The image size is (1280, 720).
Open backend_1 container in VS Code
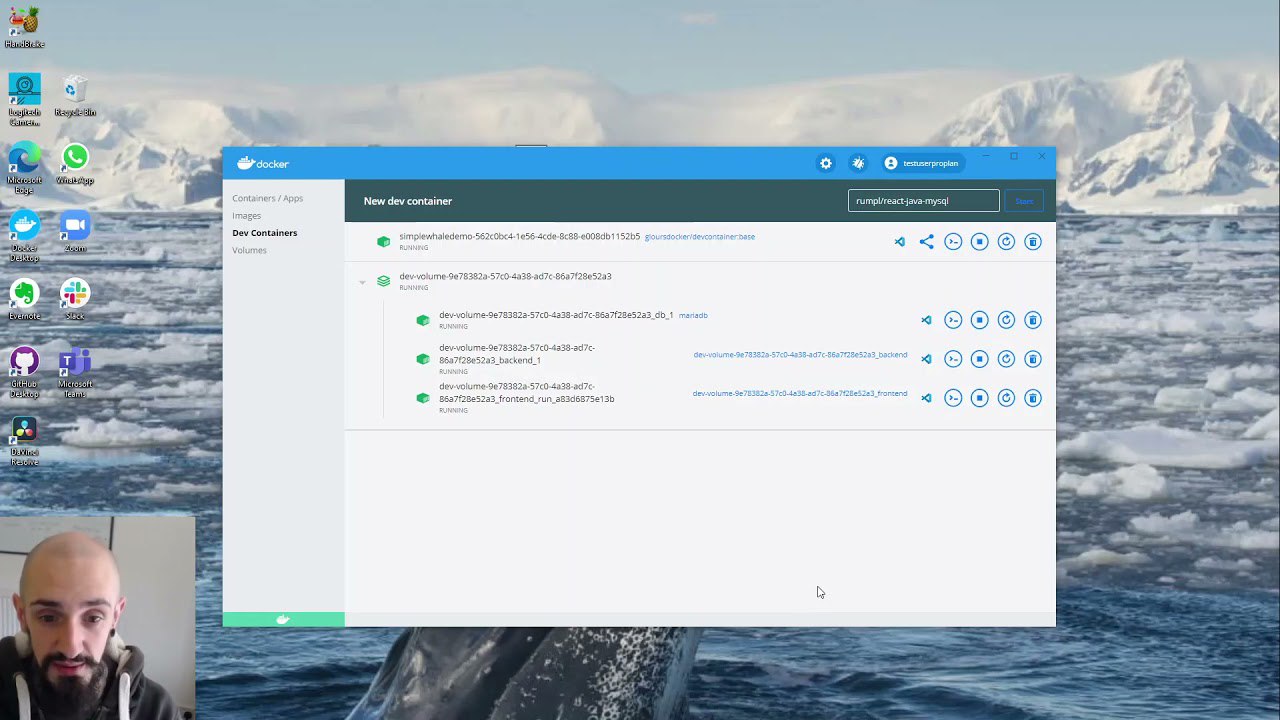tap(926, 359)
